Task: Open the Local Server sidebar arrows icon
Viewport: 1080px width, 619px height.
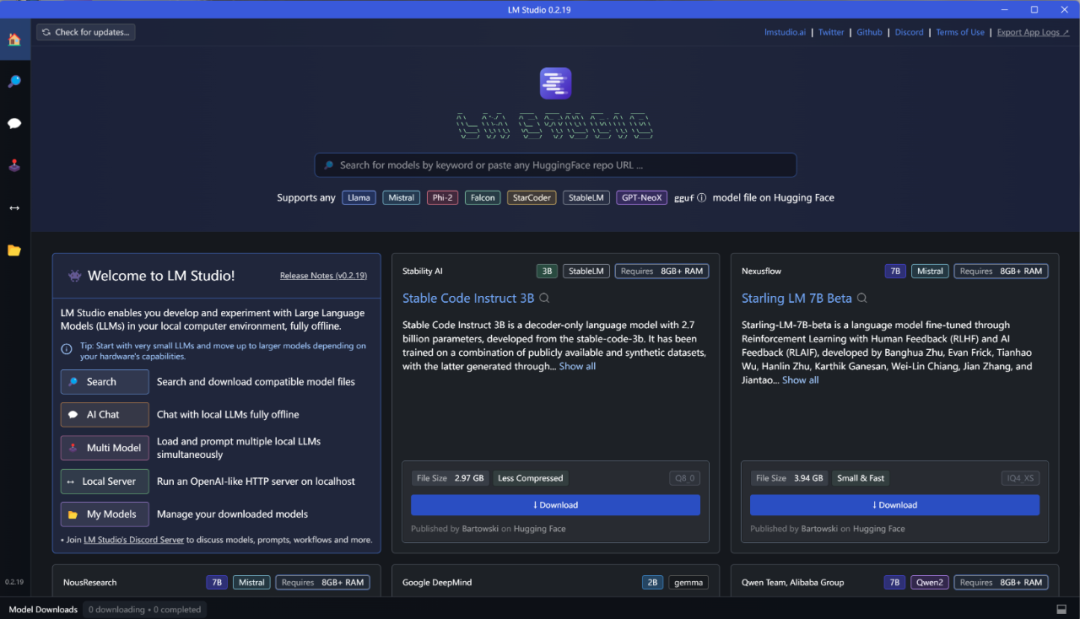Action: point(14,208)
